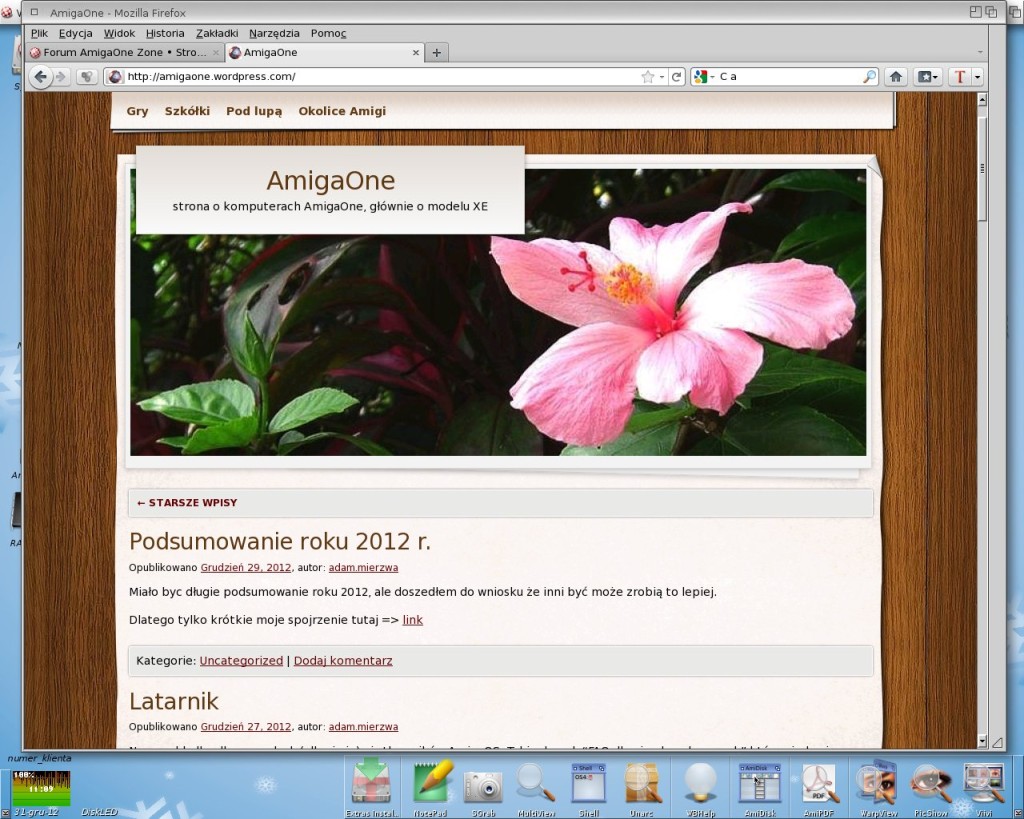
Task: Open the Uncategorized category link
Action: tap(241, 661)
